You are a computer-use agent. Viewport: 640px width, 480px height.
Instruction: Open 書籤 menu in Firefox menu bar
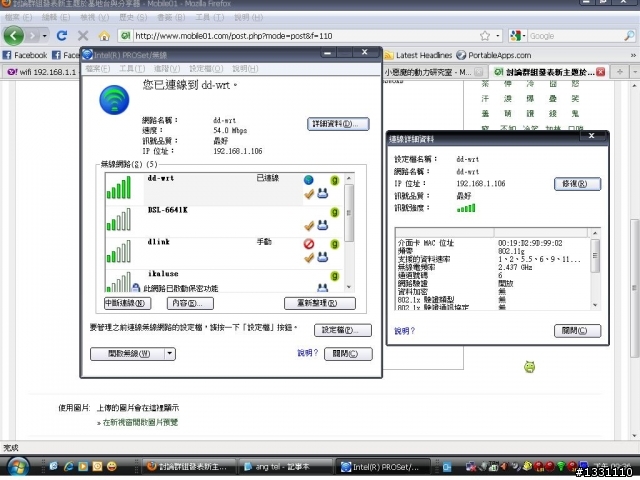pos(171,18)
